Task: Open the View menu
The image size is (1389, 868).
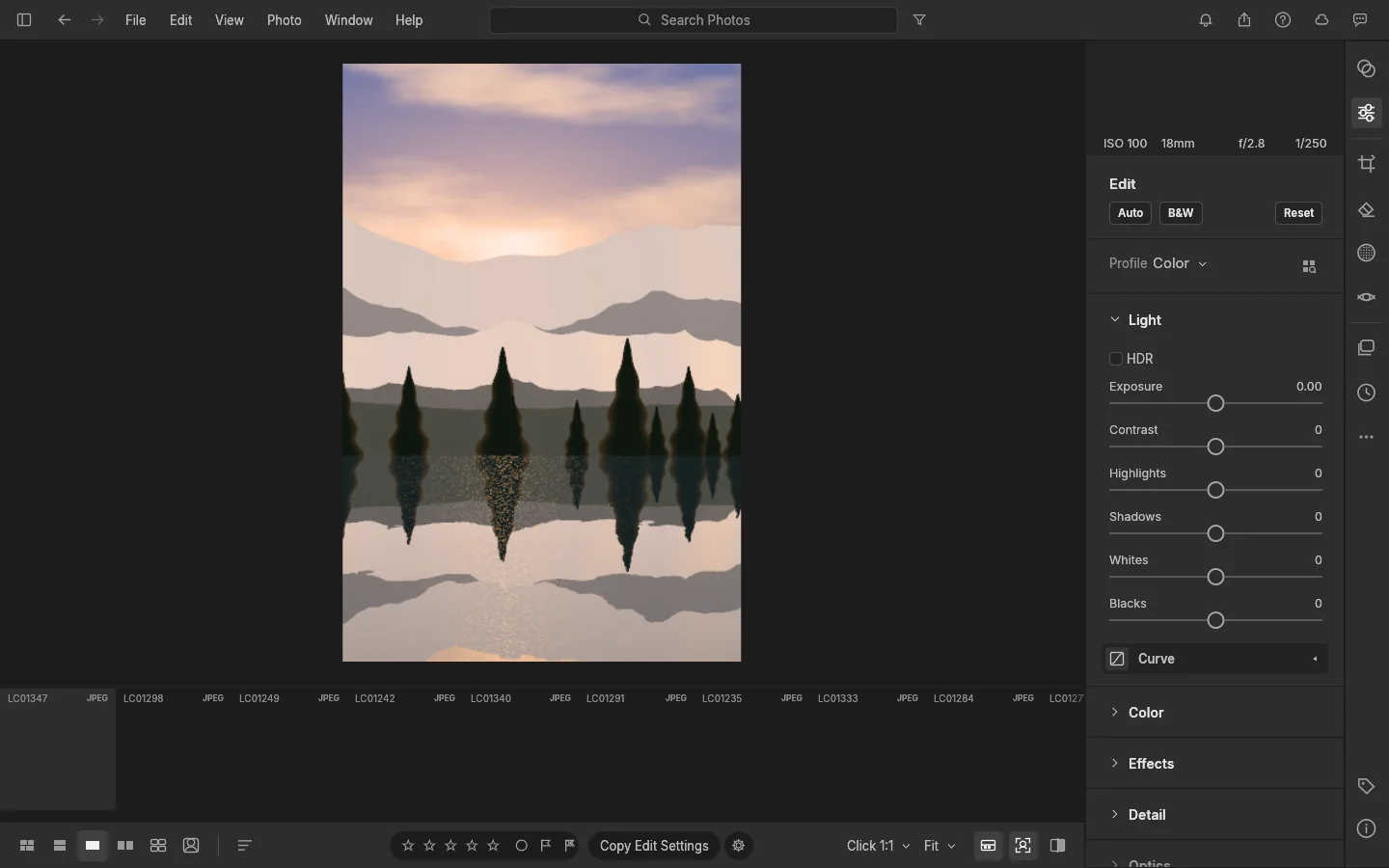Action: [230, 20]
